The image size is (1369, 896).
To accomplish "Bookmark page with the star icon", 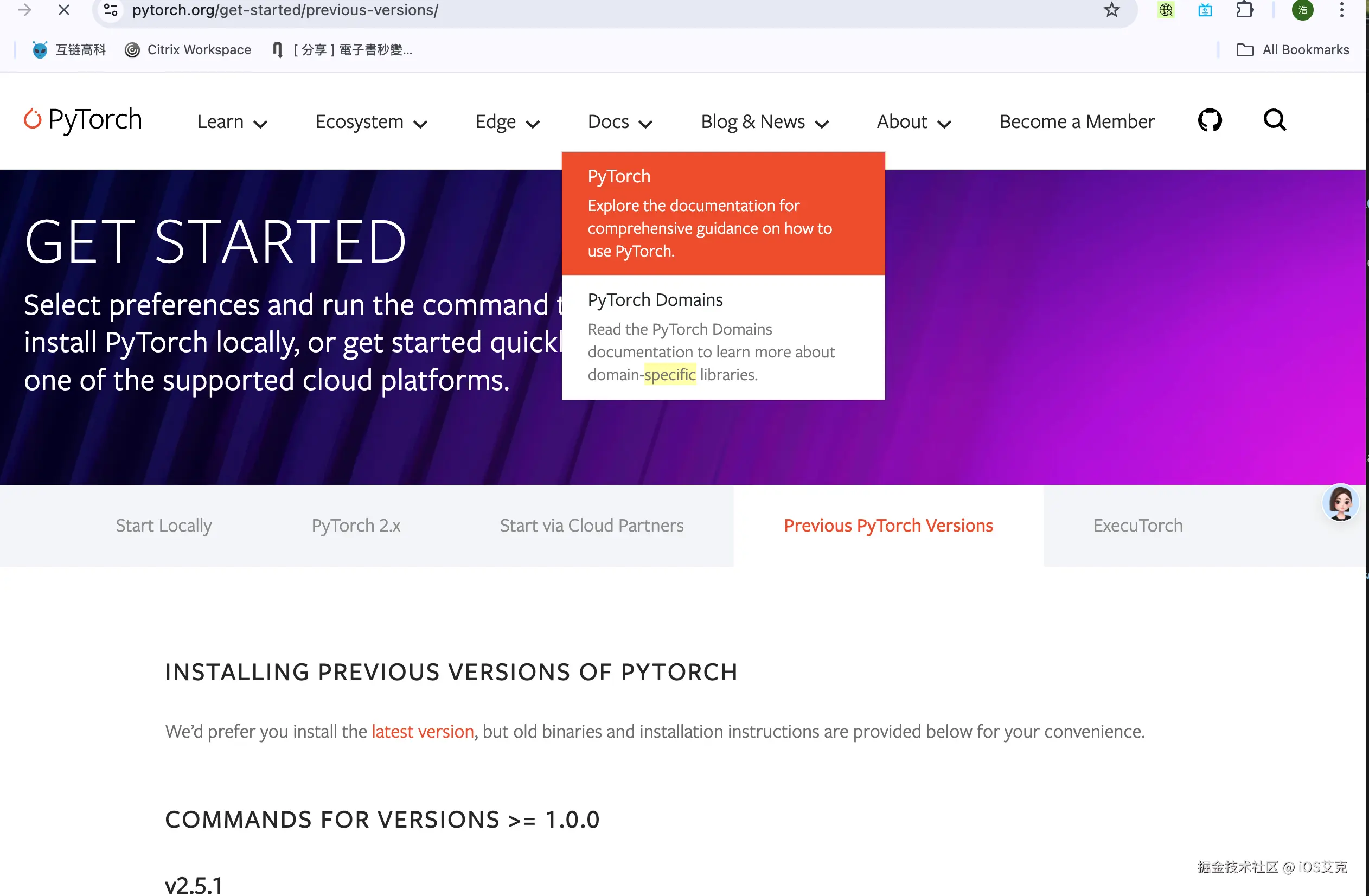I will [x=1111, y=10].
